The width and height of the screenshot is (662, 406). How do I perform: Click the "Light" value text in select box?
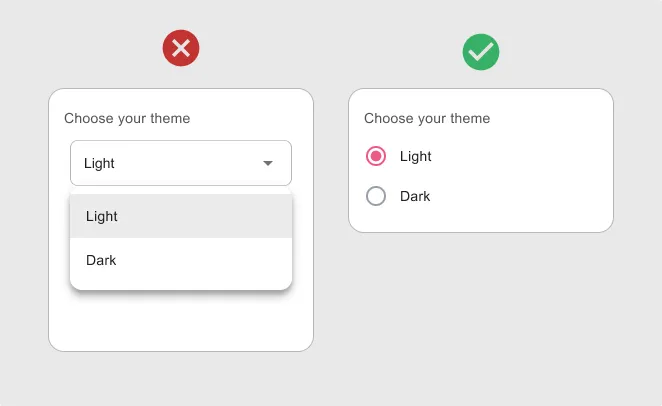tap(99, 164)
